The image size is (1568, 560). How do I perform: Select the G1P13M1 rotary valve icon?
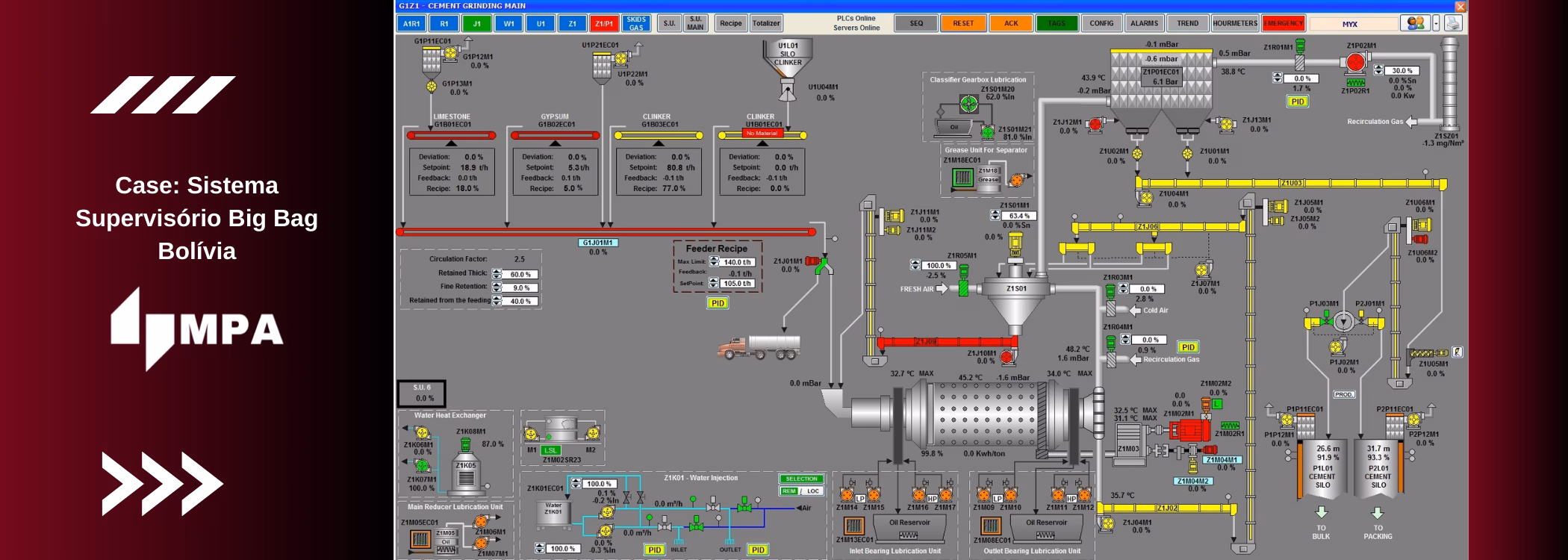pyautogui.click(x=432, y=87)
